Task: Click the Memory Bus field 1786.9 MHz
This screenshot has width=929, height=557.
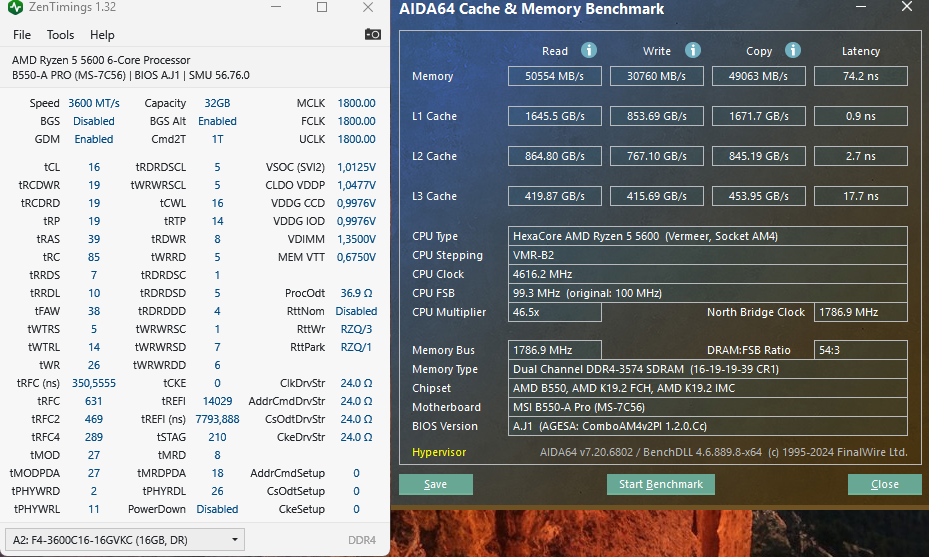Action: [x=555, y=350]
